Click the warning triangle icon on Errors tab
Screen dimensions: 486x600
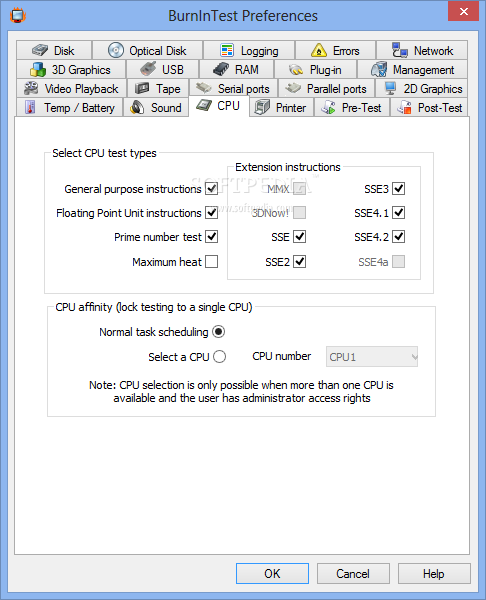tap(319, 50)
